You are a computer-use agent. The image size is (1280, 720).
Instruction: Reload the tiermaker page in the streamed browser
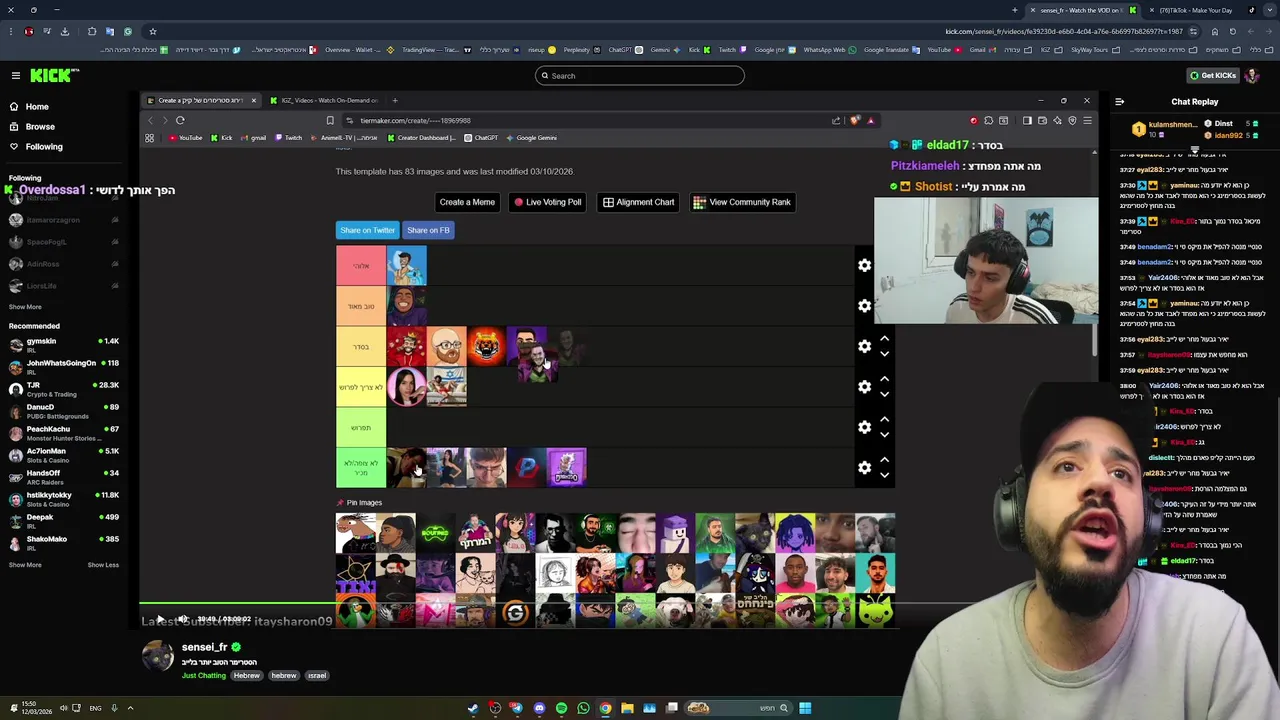coord(180,120)
